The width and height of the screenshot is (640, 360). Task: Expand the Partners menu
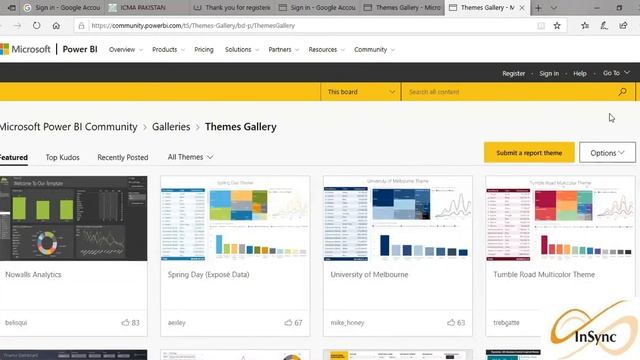tap(283, 49)
